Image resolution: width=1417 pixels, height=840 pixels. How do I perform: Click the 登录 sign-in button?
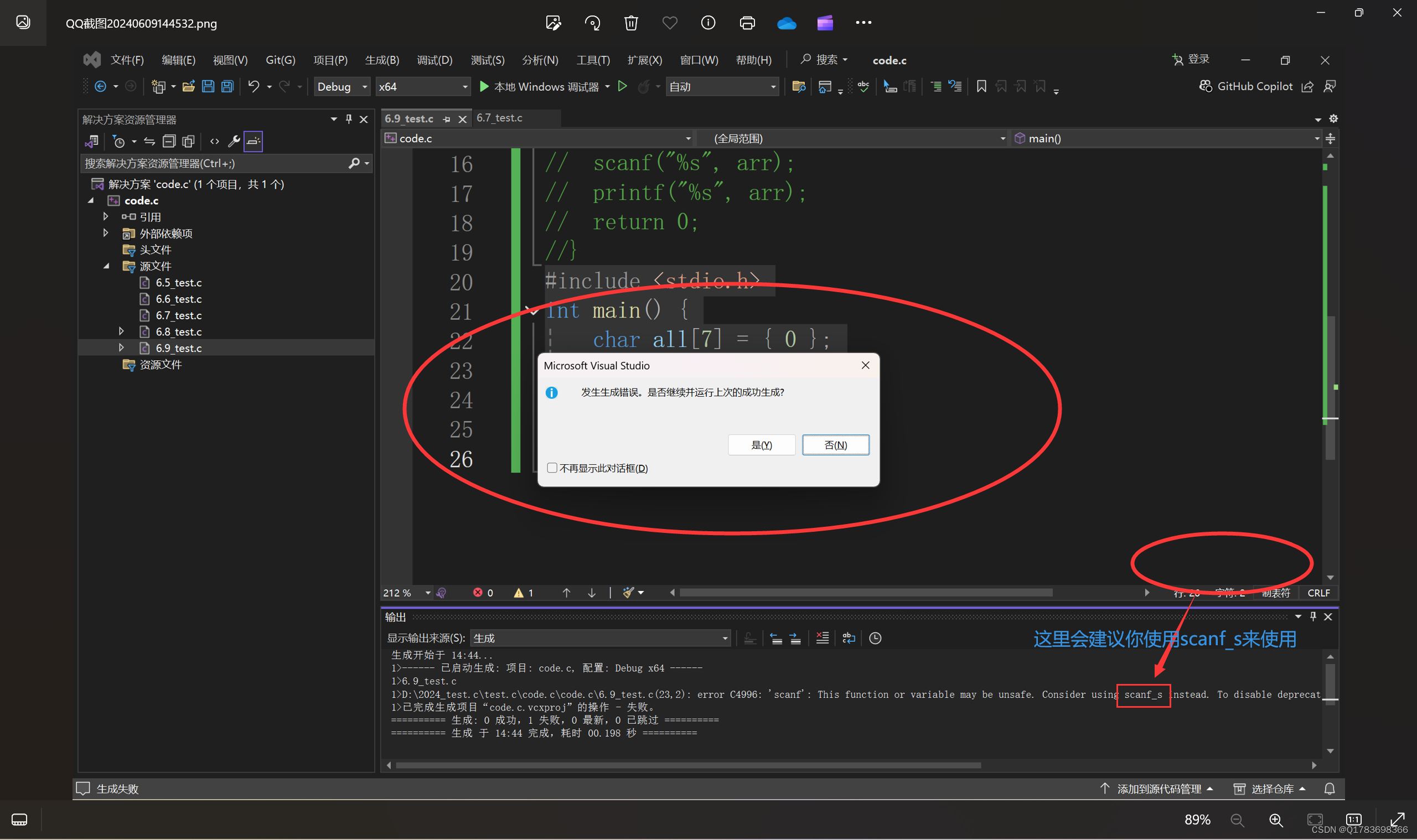1191,59
